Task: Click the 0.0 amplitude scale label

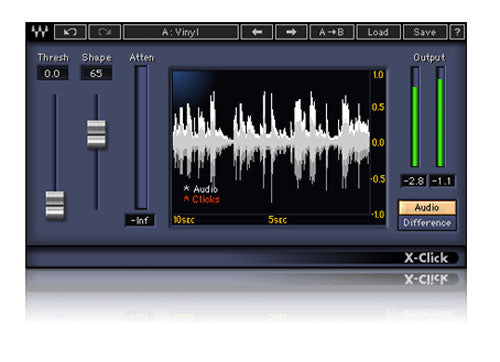Action: click(x=378, y=143)
